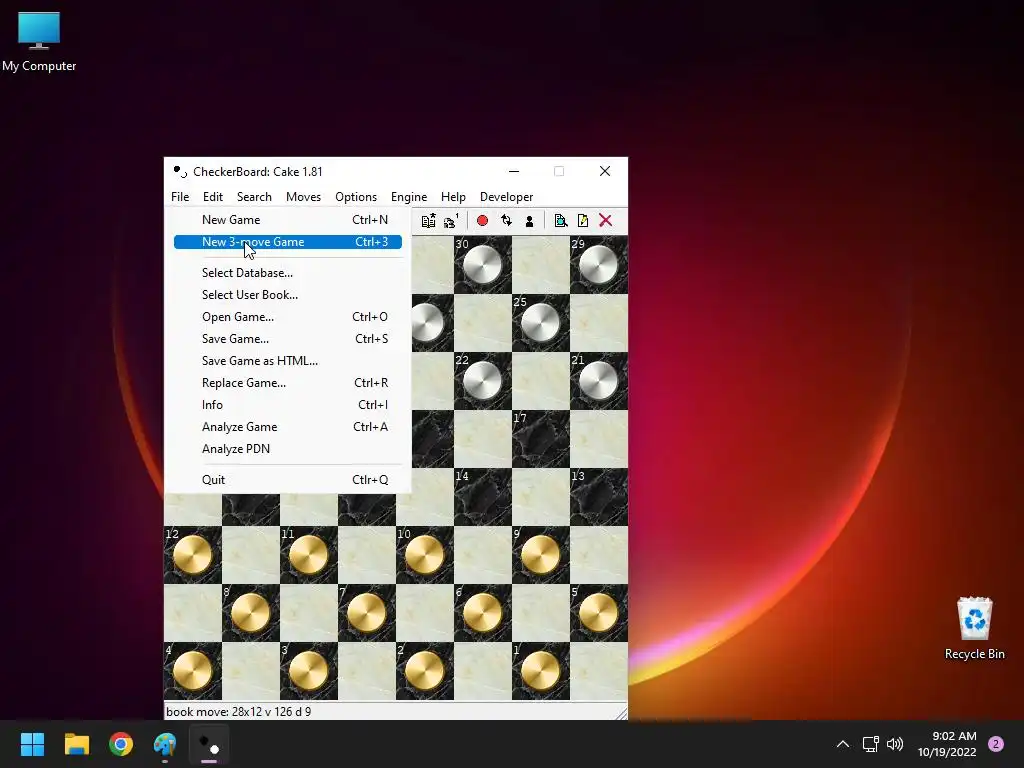
Task: Click the gold checker on square 8
Action: (251, 613)
